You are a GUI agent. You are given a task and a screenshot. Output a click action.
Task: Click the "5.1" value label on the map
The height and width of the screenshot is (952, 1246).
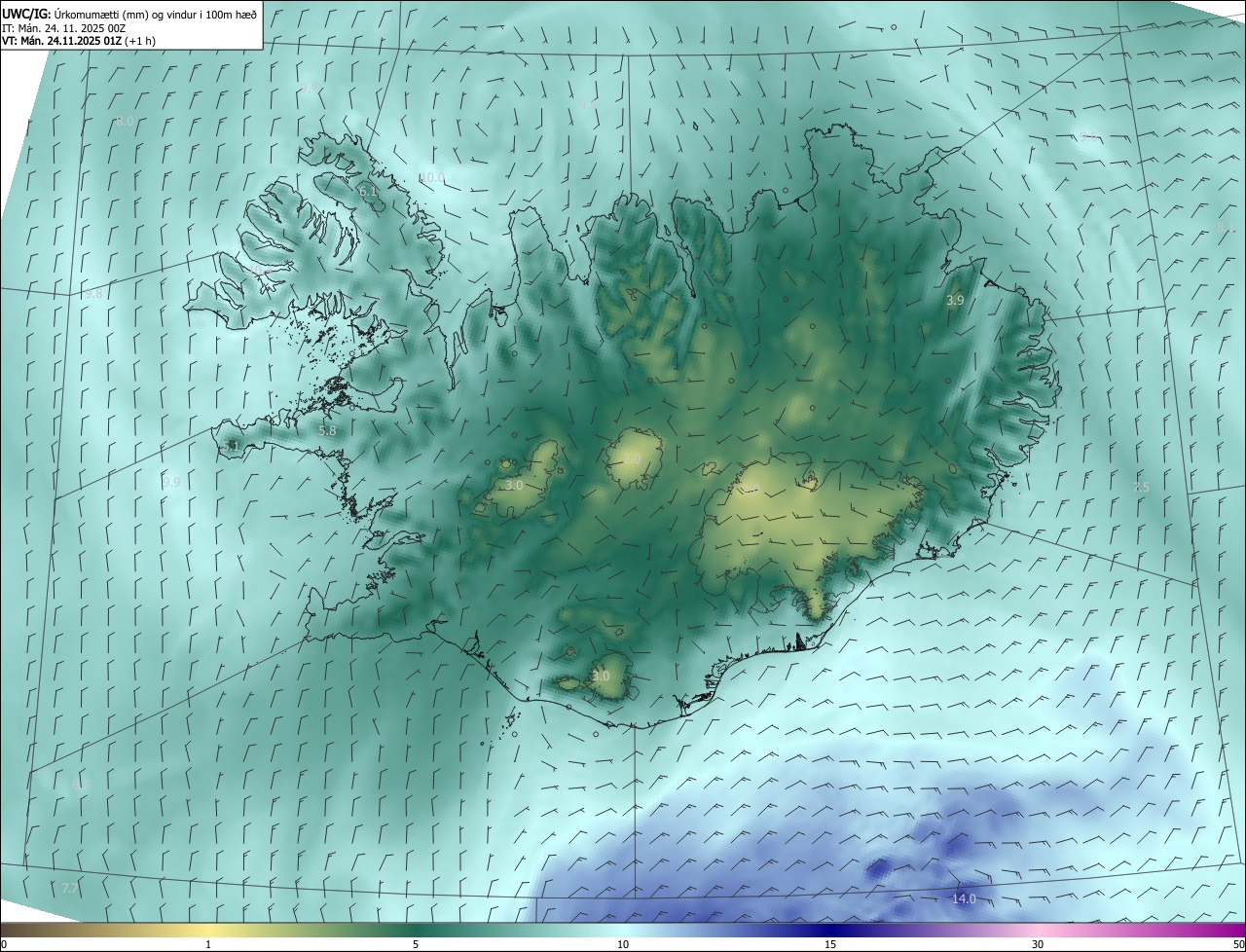[x=230, y=447]
